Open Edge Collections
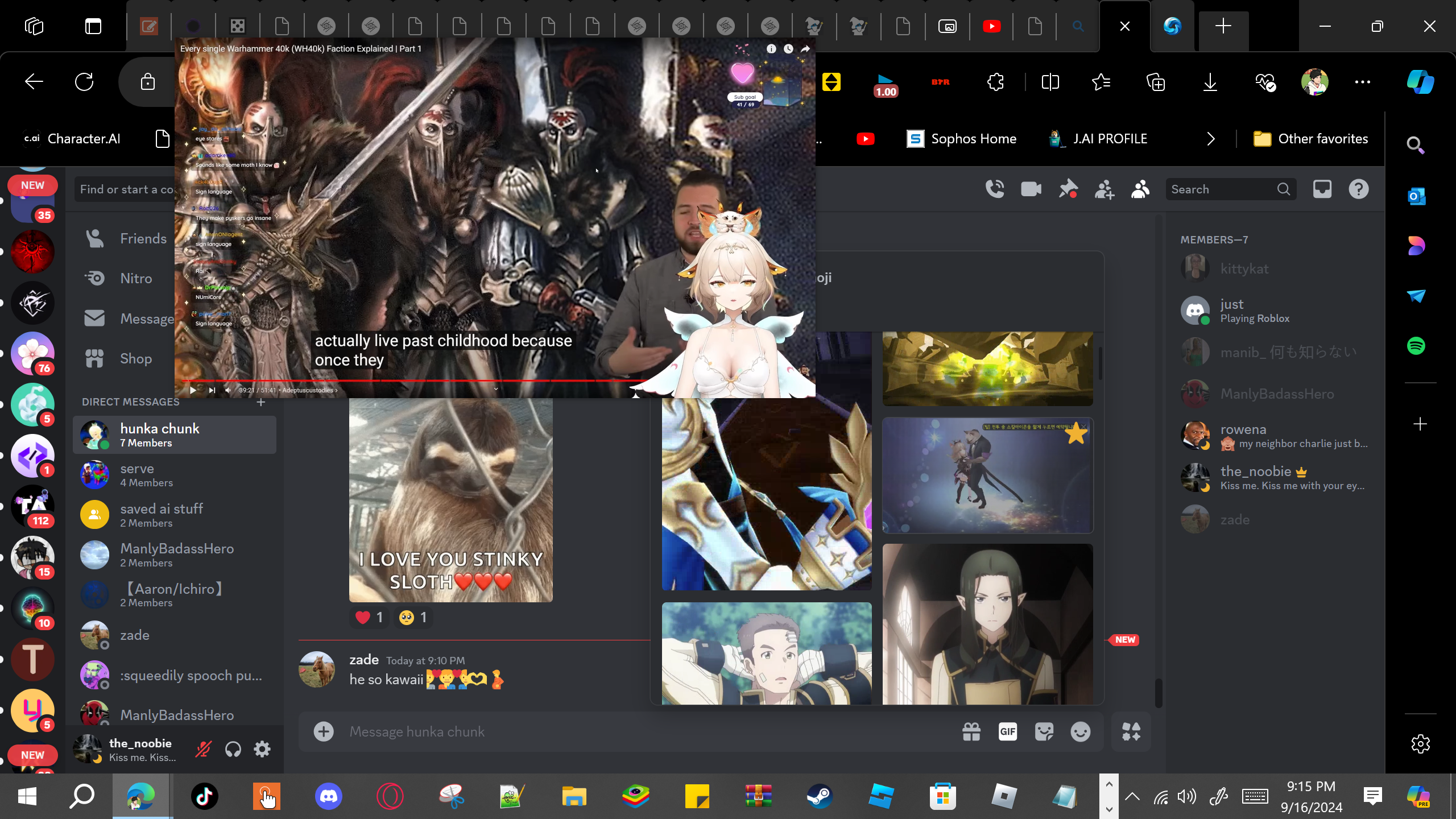1456x819 pixels. [1156, 82]
